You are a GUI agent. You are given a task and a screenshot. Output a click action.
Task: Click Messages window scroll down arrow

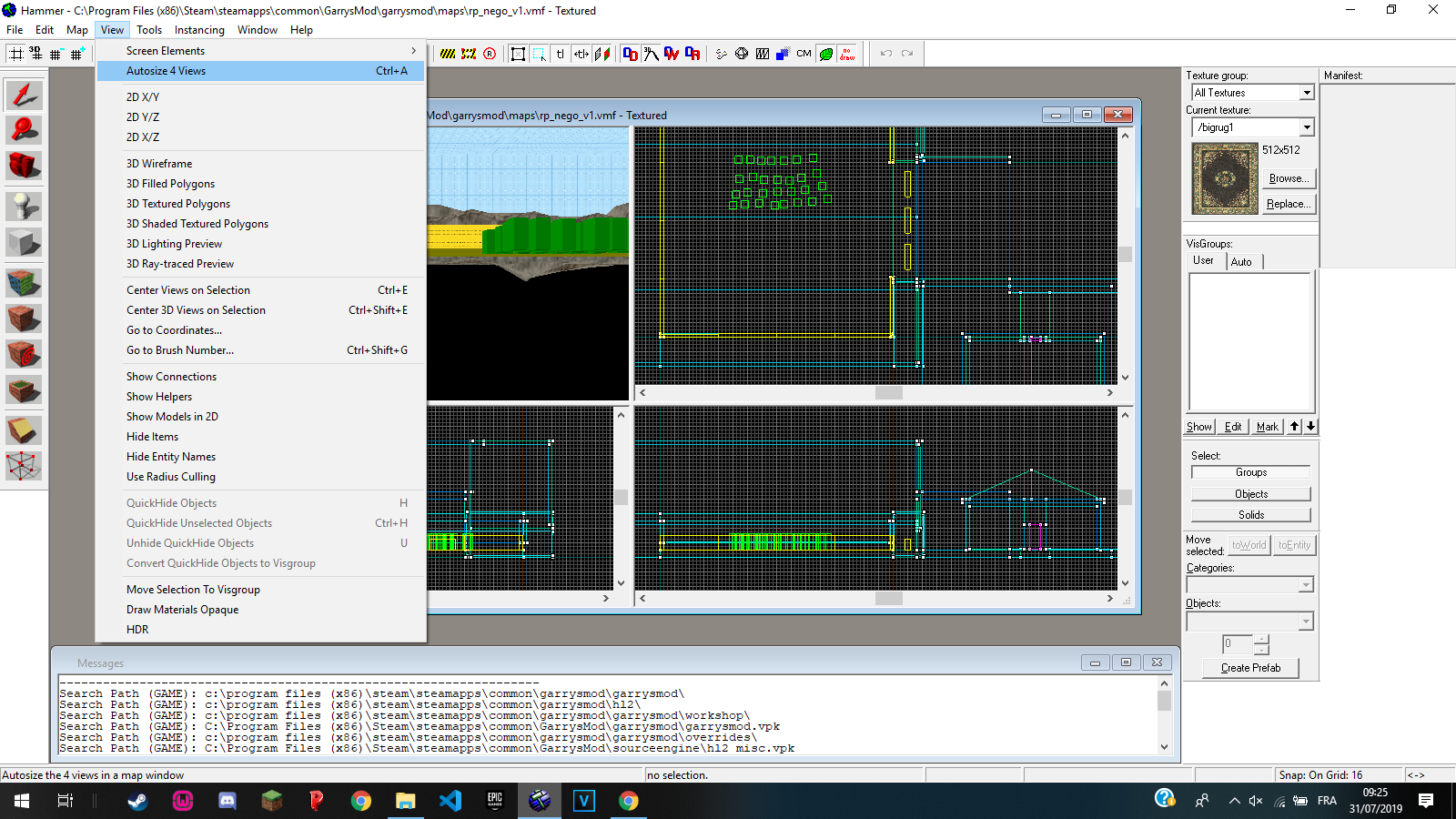[1164, 747]
